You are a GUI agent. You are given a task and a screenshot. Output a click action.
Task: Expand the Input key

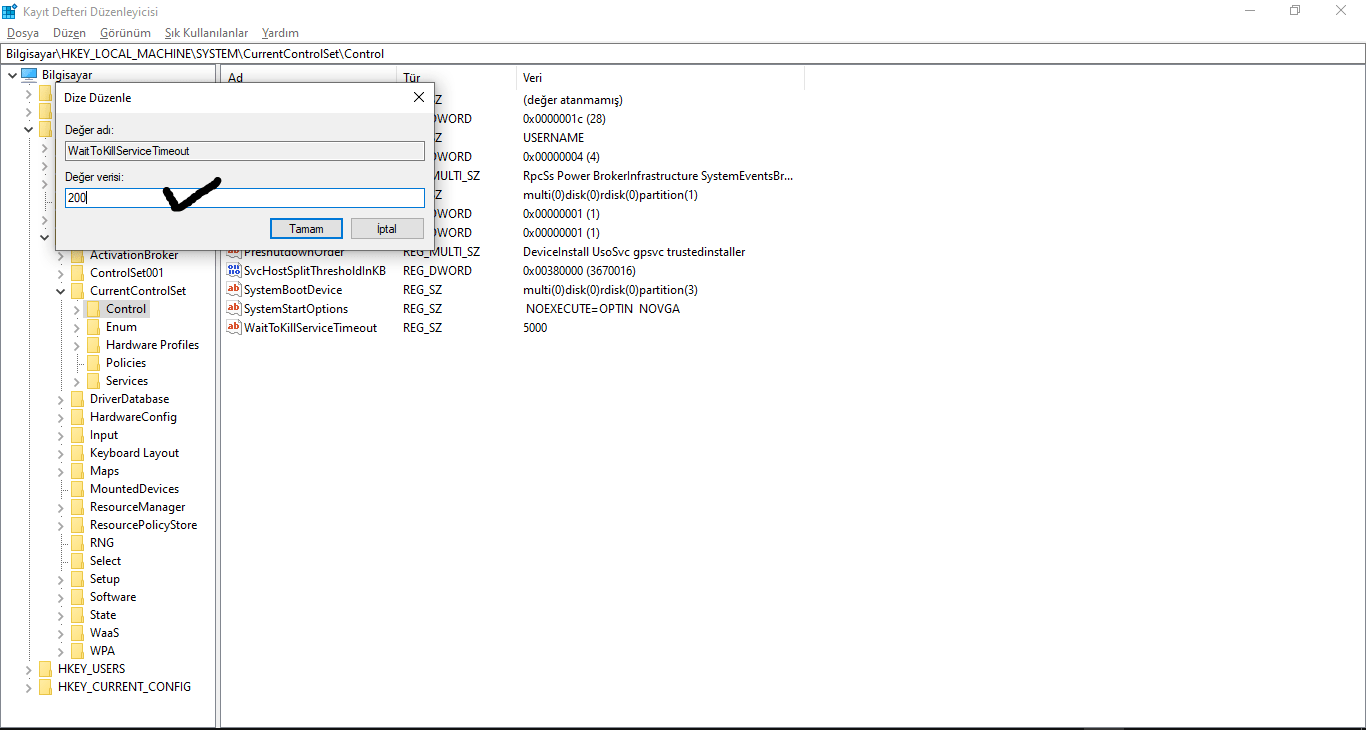(60, 435)
